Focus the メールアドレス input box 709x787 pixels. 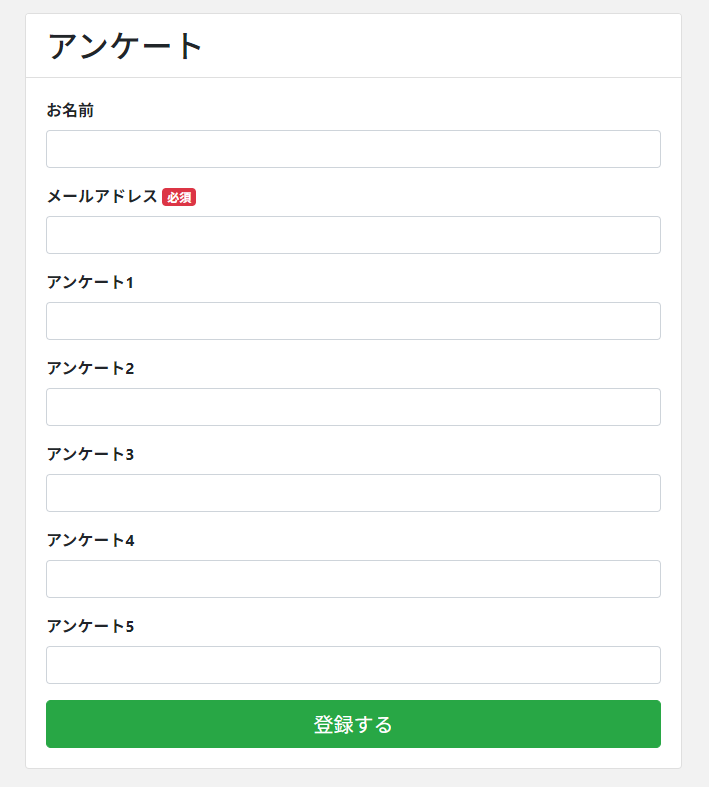coord(353,235)
